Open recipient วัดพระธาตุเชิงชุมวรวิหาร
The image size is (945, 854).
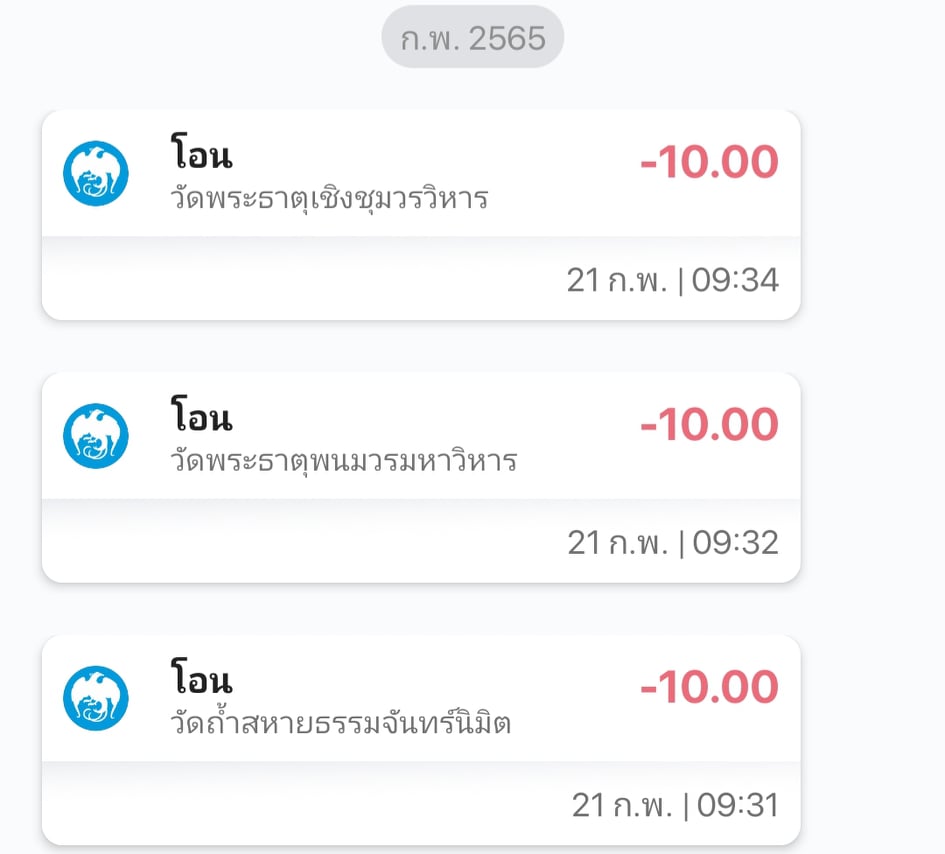click(x=329, y=198)
